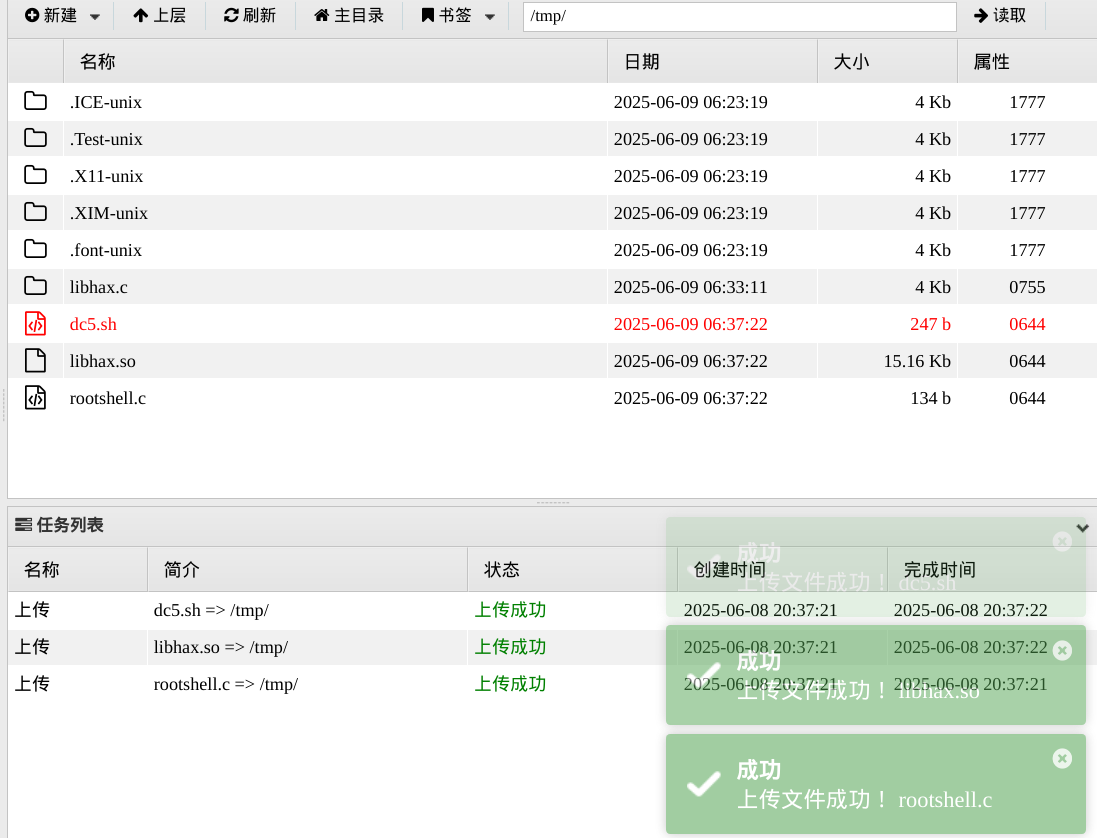
Task: Refresh the directory using 刷新
Action: (x=250, y=15)
